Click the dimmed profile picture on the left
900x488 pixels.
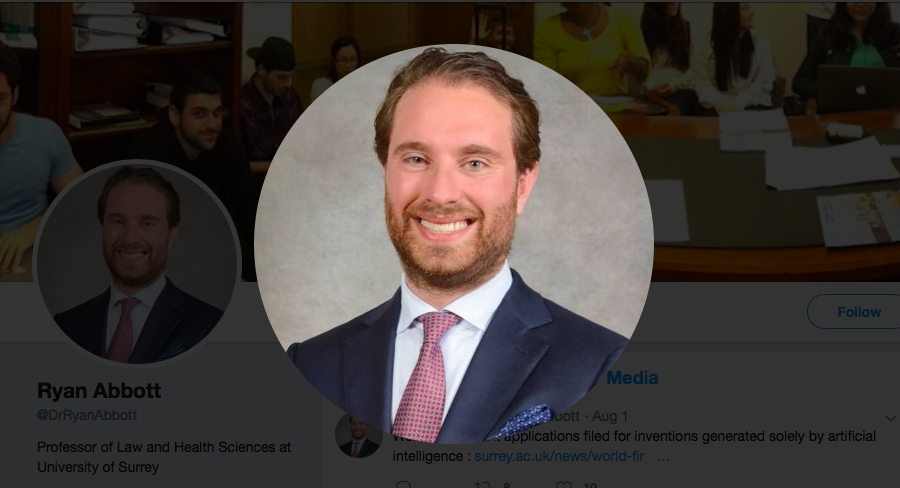[x=137, y=262]
